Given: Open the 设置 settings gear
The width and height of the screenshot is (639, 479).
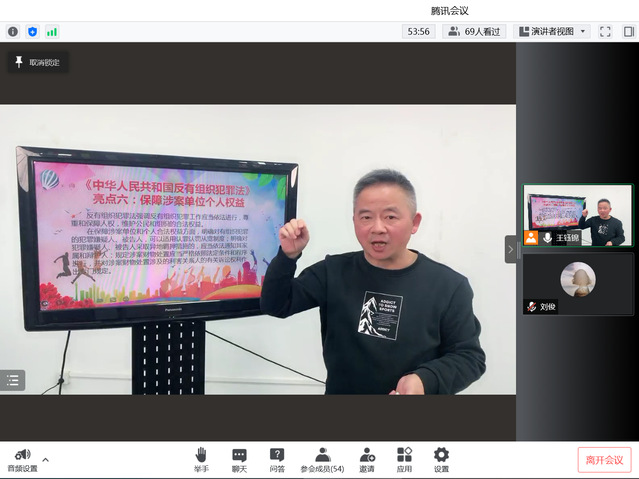Looking at the screenshot, I should 441,460.
